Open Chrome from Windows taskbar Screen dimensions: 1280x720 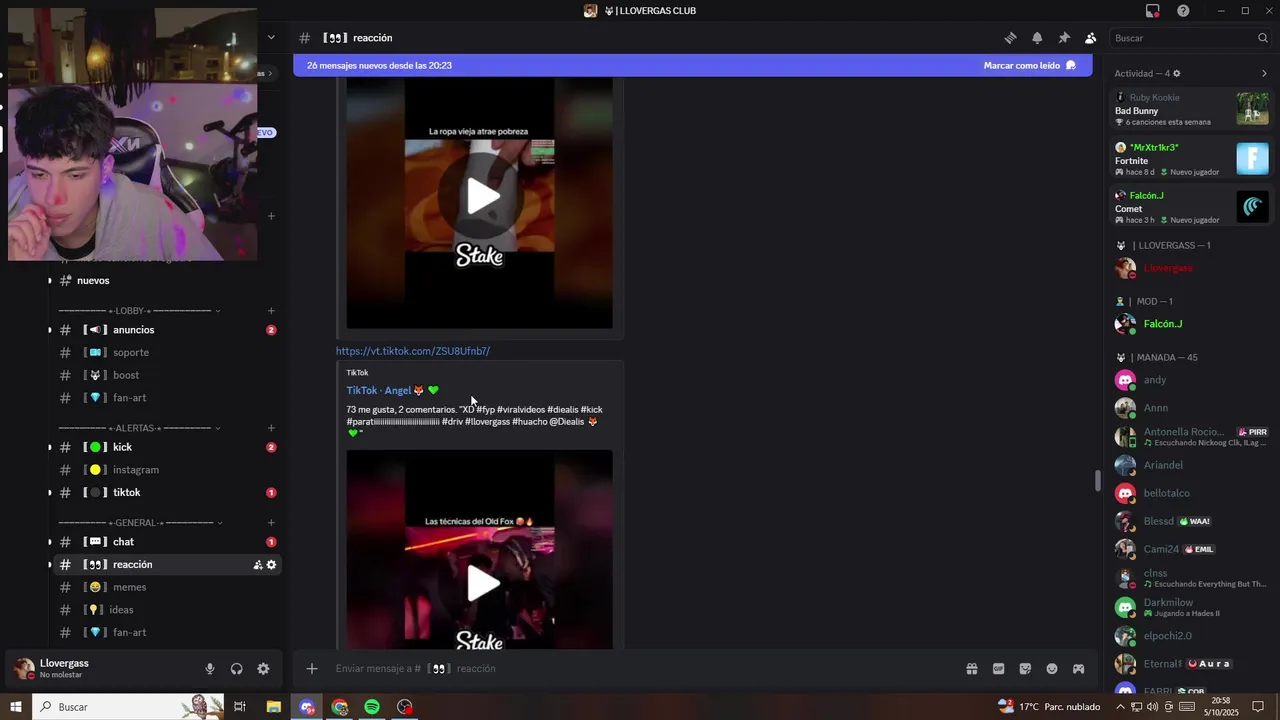[340, 707]
